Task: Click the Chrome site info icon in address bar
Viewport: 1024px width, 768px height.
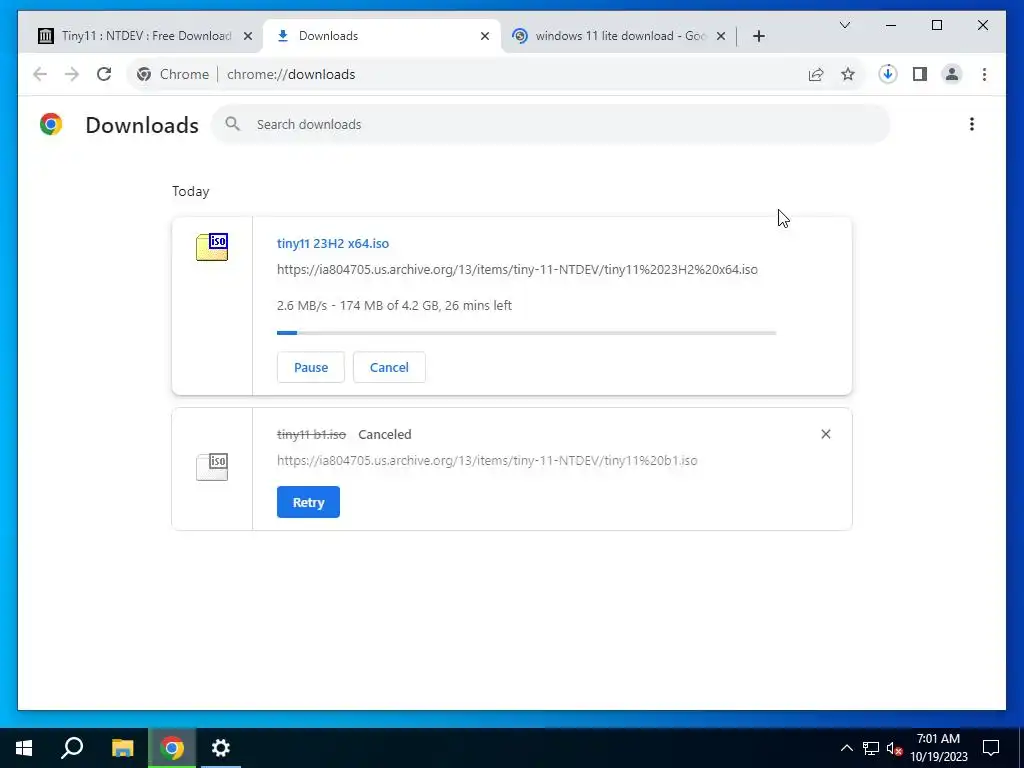Action: coord(144,74)
